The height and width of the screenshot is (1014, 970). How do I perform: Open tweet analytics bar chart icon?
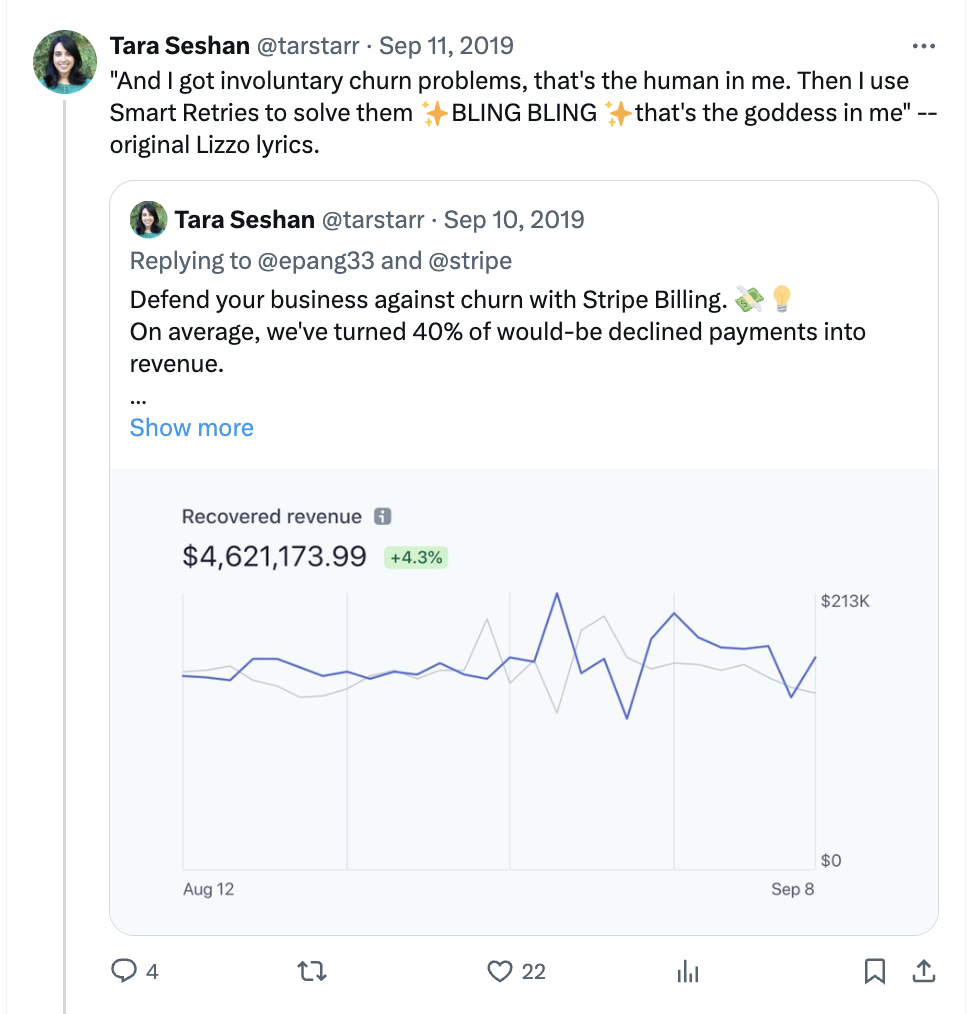click(688, 971)
